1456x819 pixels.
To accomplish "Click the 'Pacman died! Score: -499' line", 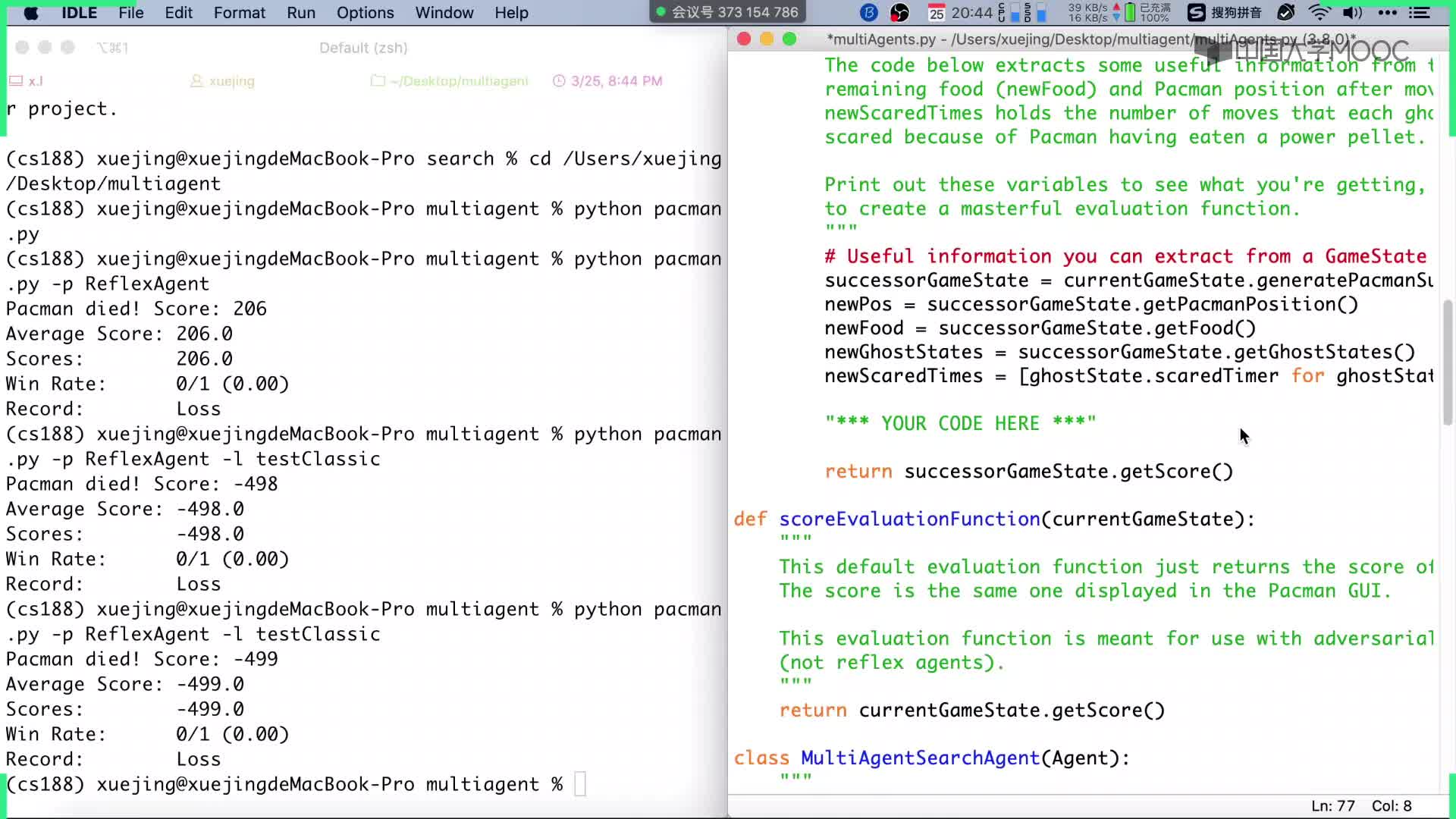I will click(x=142, y=659).
